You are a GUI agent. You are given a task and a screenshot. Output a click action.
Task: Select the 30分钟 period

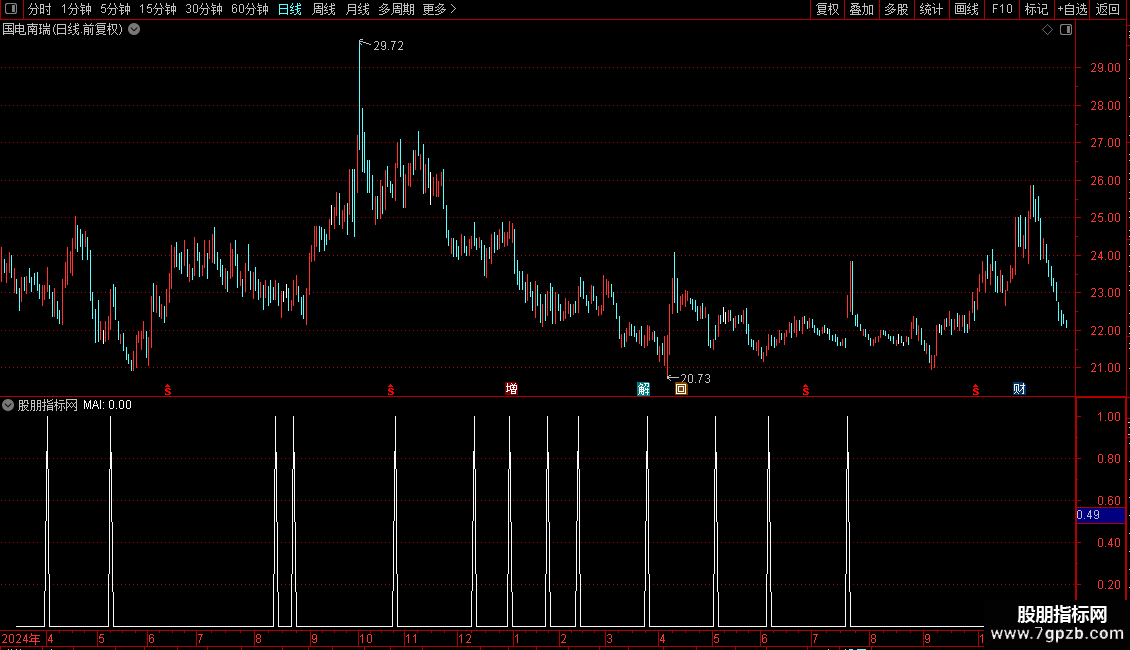204,9
